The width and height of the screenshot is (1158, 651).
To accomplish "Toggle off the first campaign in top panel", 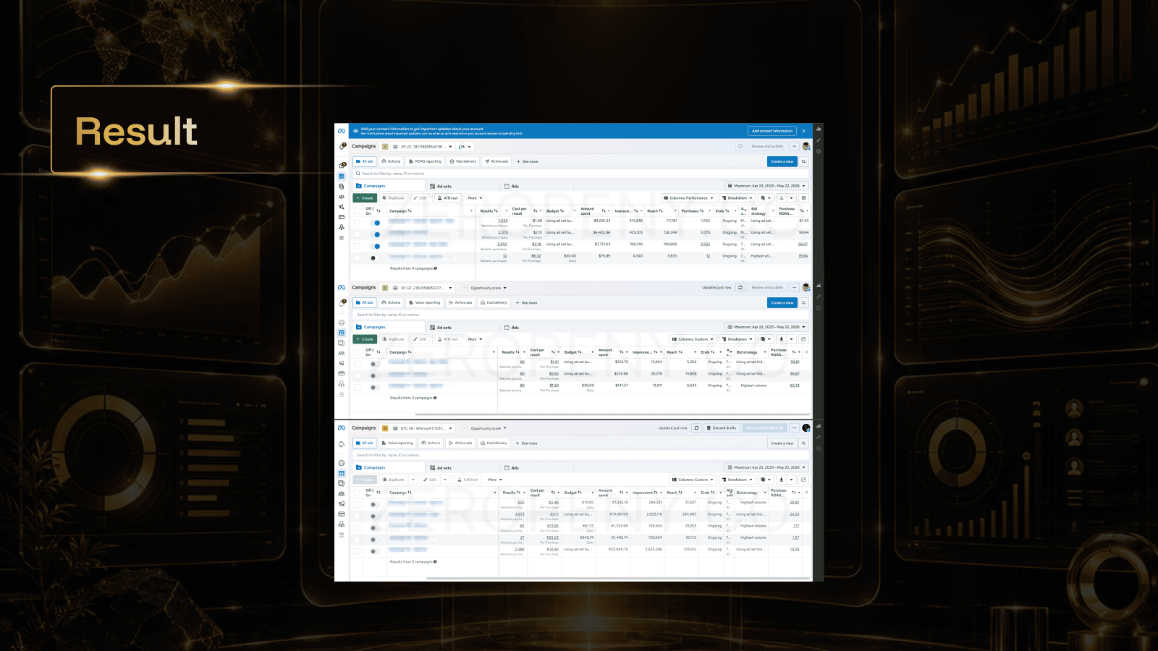I will coord(376,222).
